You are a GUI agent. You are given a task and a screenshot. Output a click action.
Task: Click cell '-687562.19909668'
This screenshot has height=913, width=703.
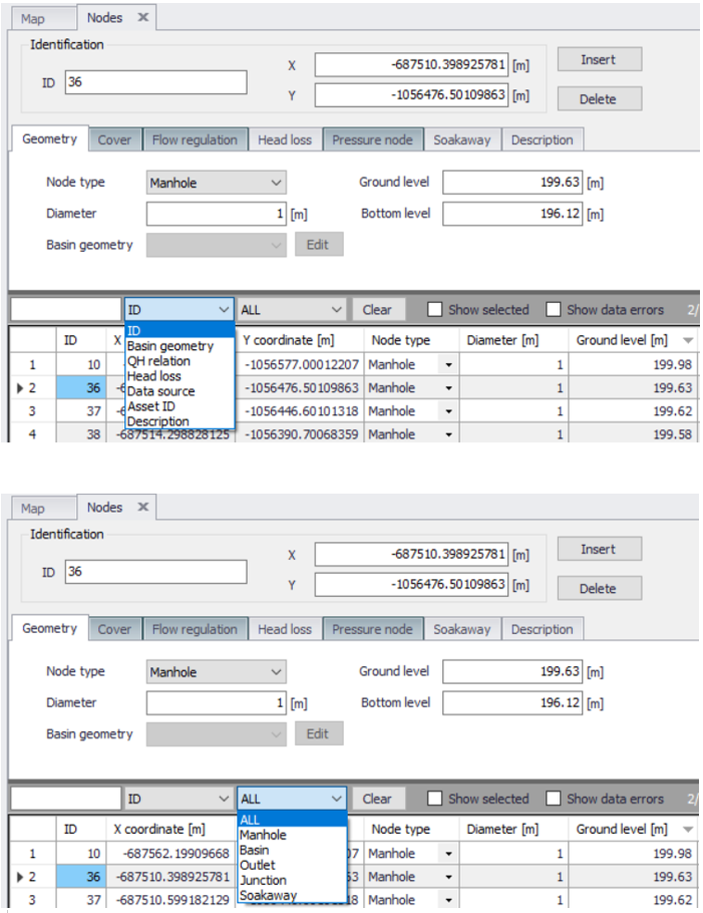click(172, 854)
